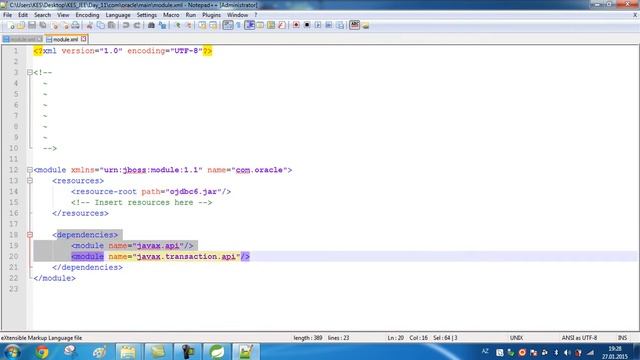Click the green Spring leaf taskbar icon

point(217,352)
